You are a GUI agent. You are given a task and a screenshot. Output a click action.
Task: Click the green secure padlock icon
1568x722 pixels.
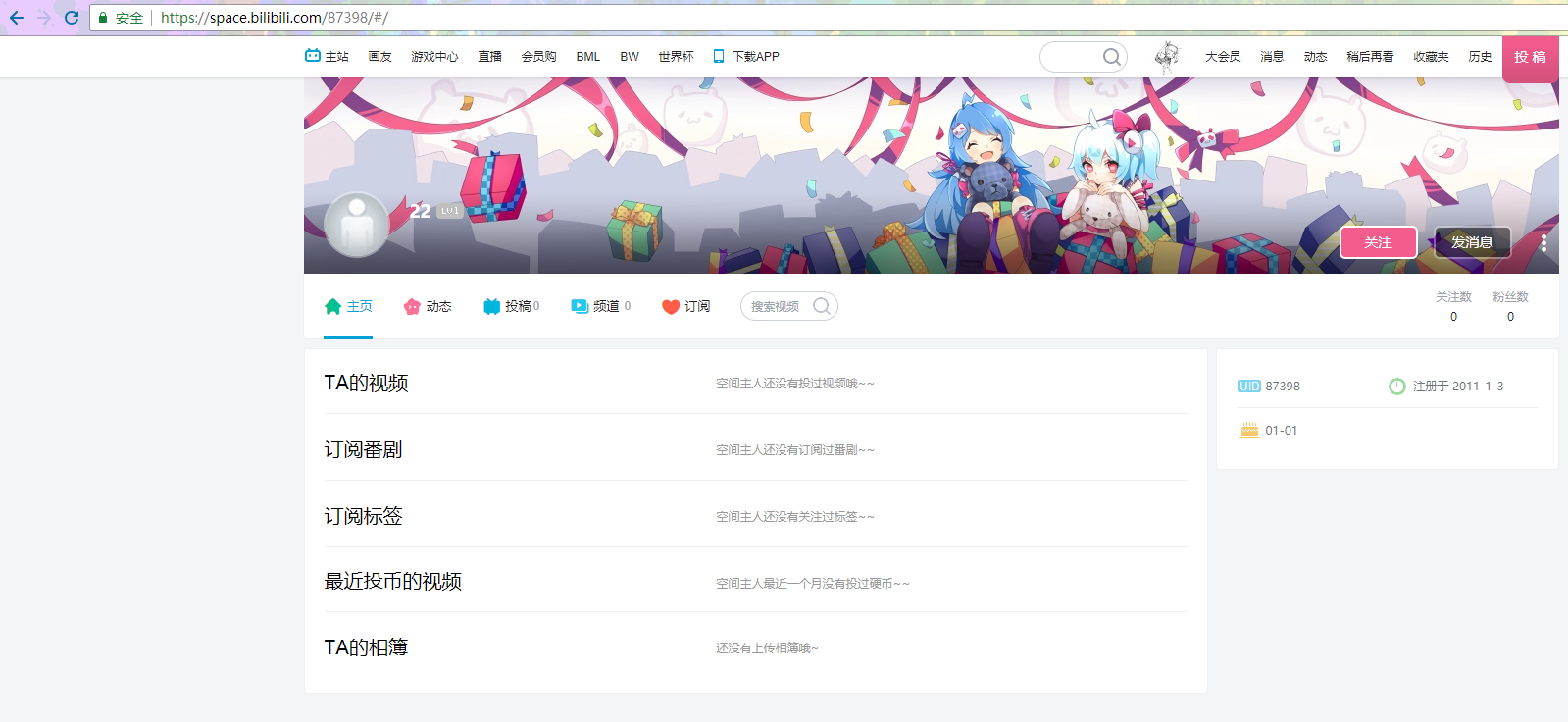click(102, 18)
